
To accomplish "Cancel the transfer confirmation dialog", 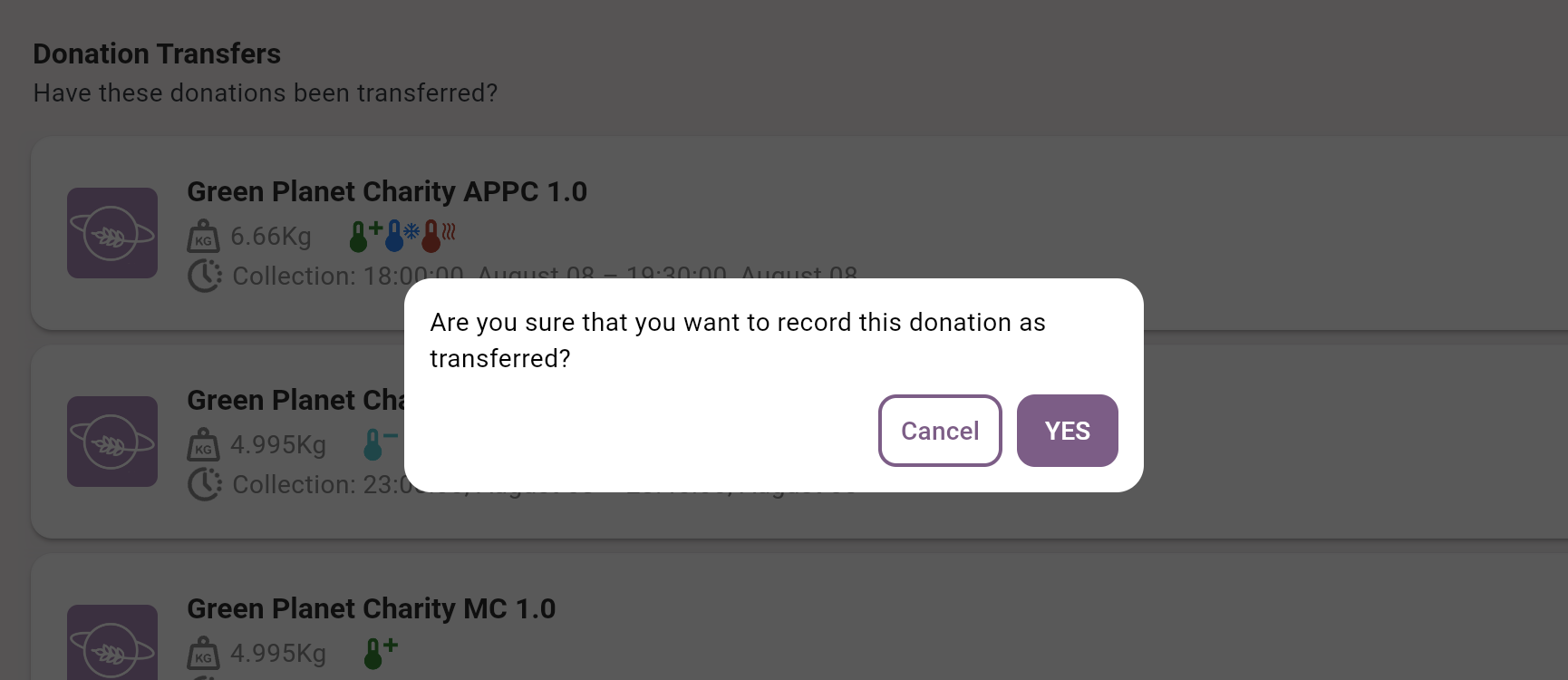I will (939, 431).
